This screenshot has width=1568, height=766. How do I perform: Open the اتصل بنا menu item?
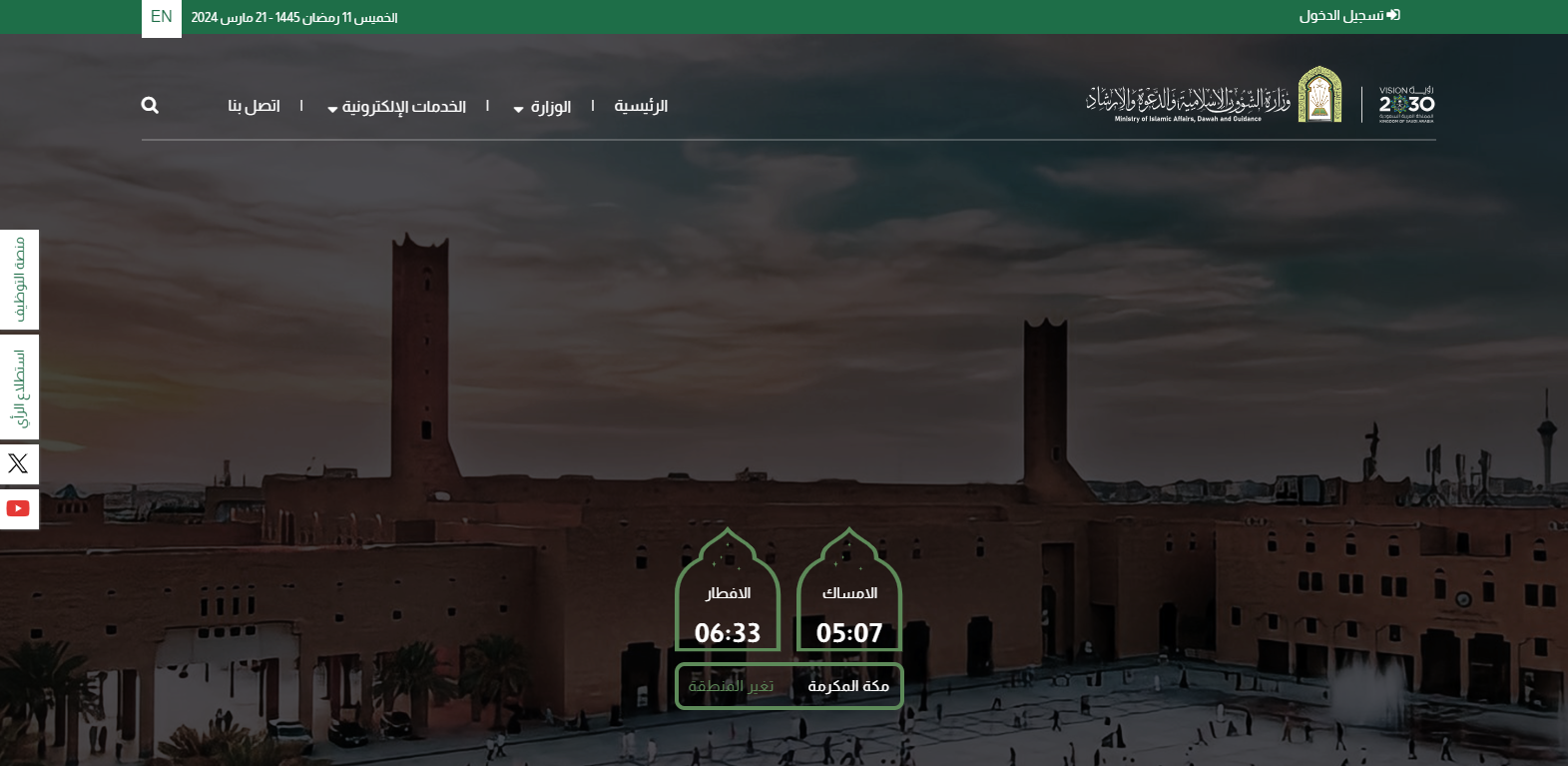click(254, 106)
